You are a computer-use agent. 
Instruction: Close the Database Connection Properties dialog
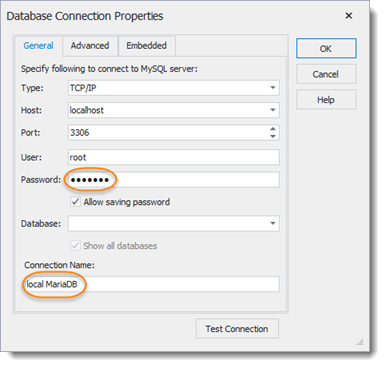(x=349, y=16)
